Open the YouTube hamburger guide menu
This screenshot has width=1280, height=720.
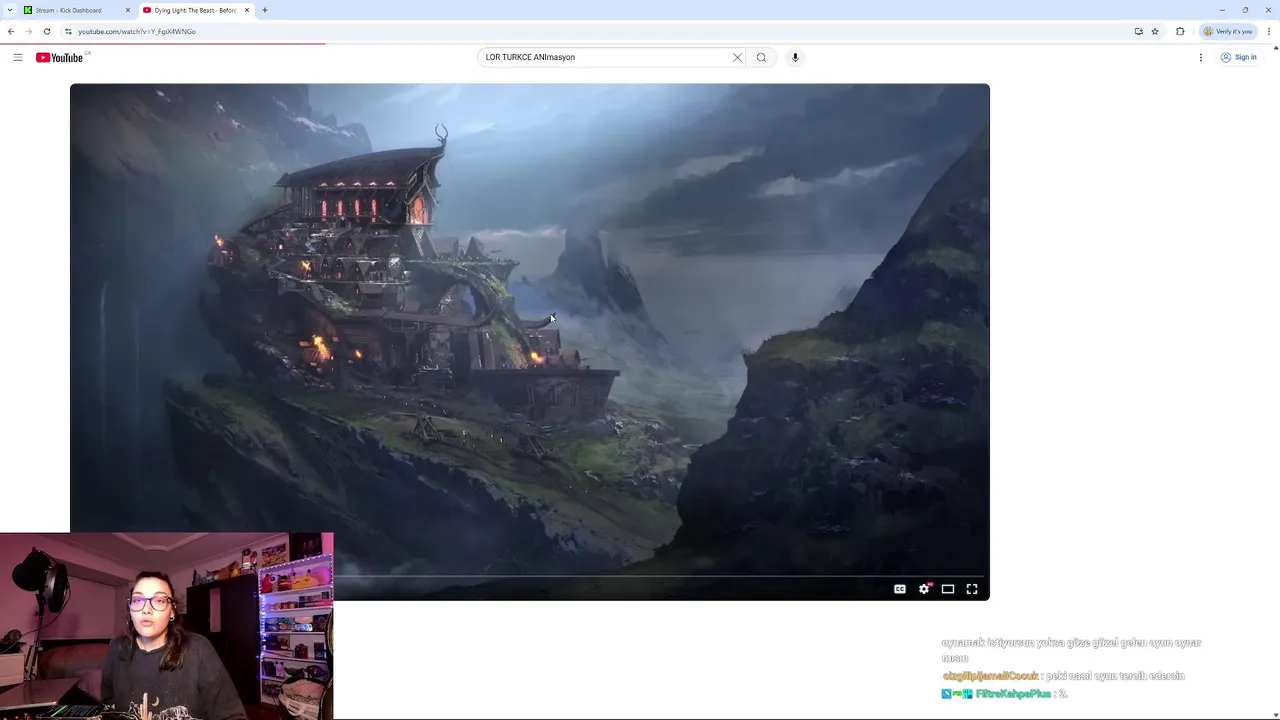coord(18,57)
